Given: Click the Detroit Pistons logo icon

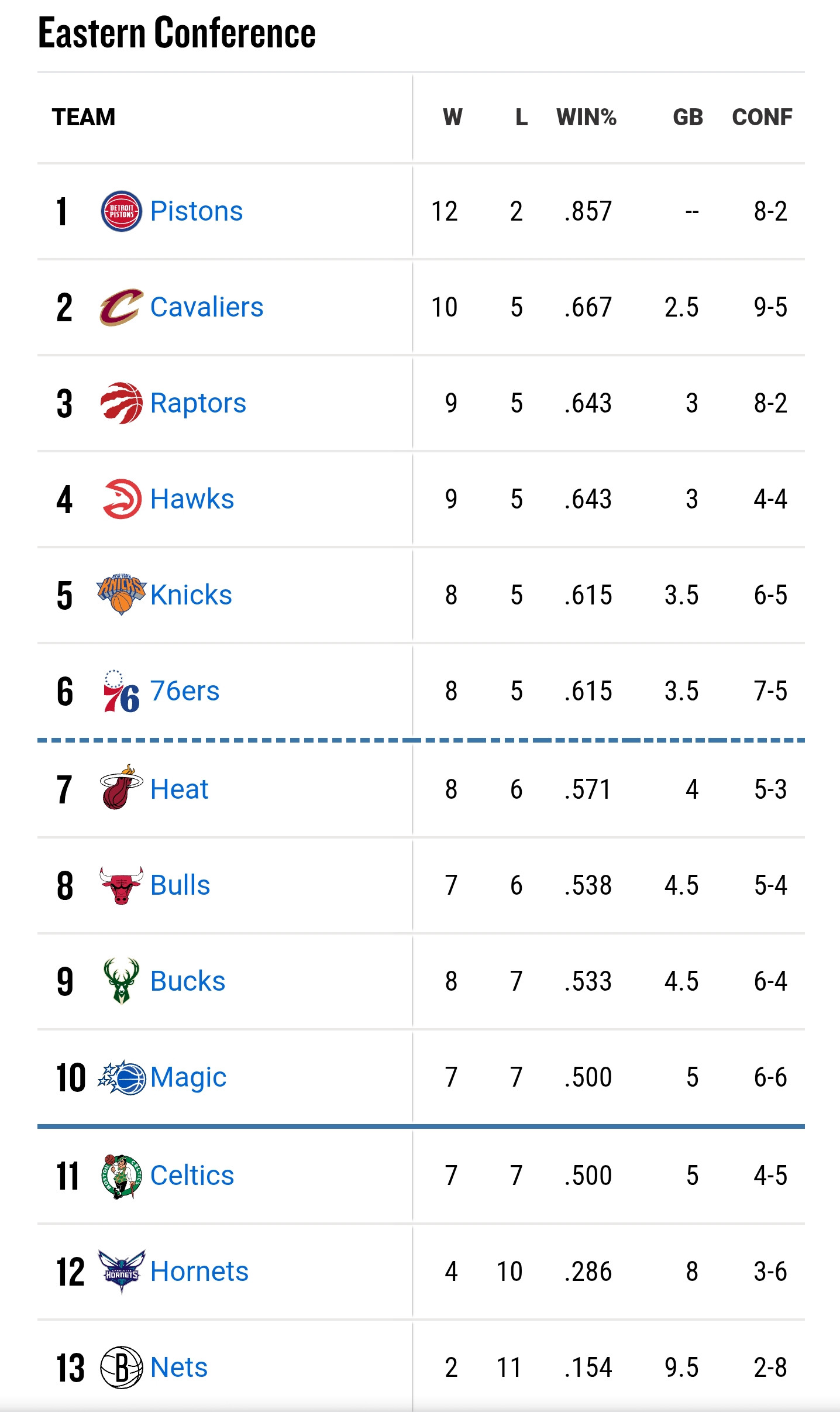Looking at the screenshot, I should 121,211.
